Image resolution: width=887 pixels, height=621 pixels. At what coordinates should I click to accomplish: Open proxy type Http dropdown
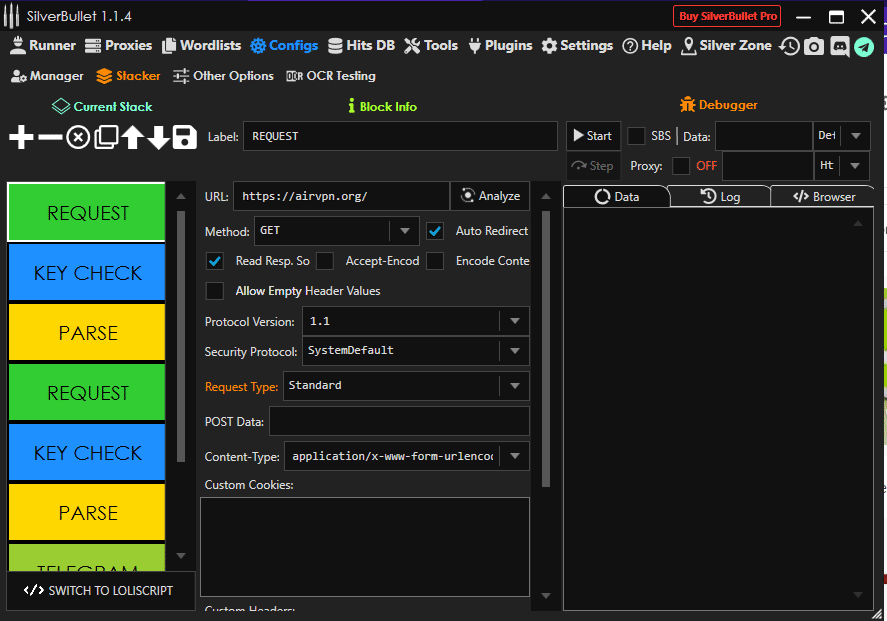842,166
